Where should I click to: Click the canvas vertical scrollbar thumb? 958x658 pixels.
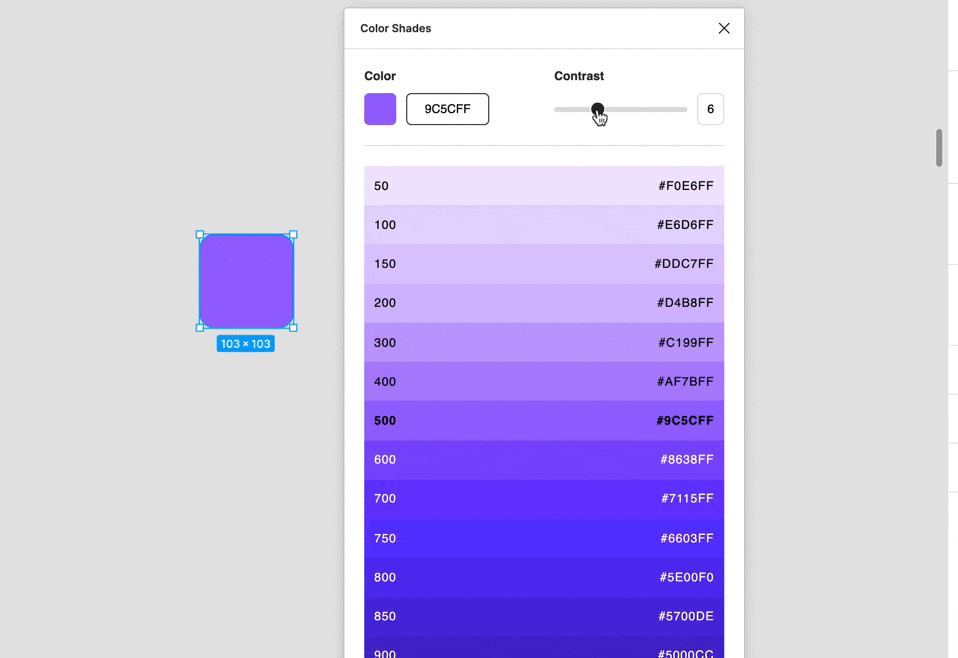[x=939, y=147]
